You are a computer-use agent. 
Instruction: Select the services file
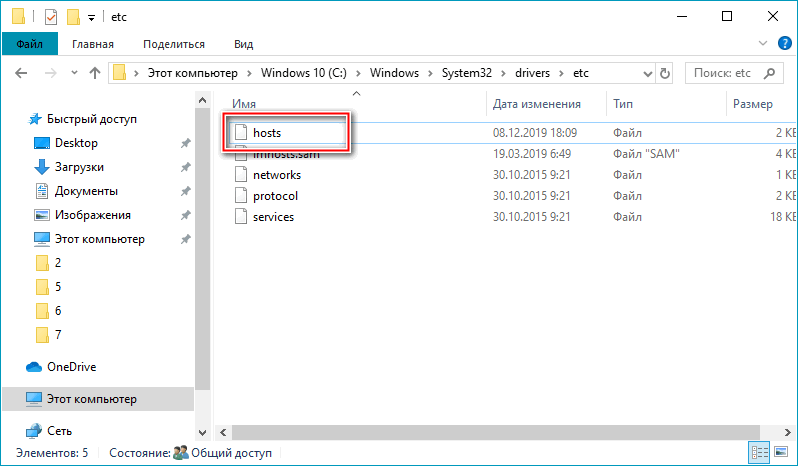(273, 217)
